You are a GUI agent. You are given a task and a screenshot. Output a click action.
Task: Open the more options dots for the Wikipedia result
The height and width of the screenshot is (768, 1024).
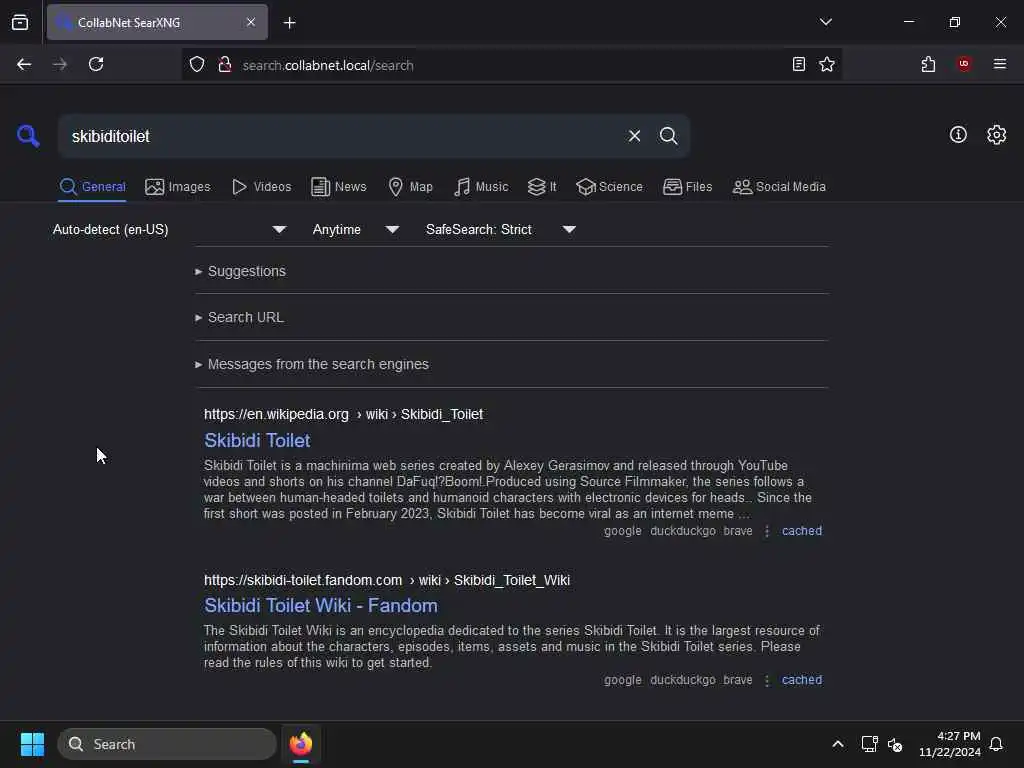click(767, 531)
